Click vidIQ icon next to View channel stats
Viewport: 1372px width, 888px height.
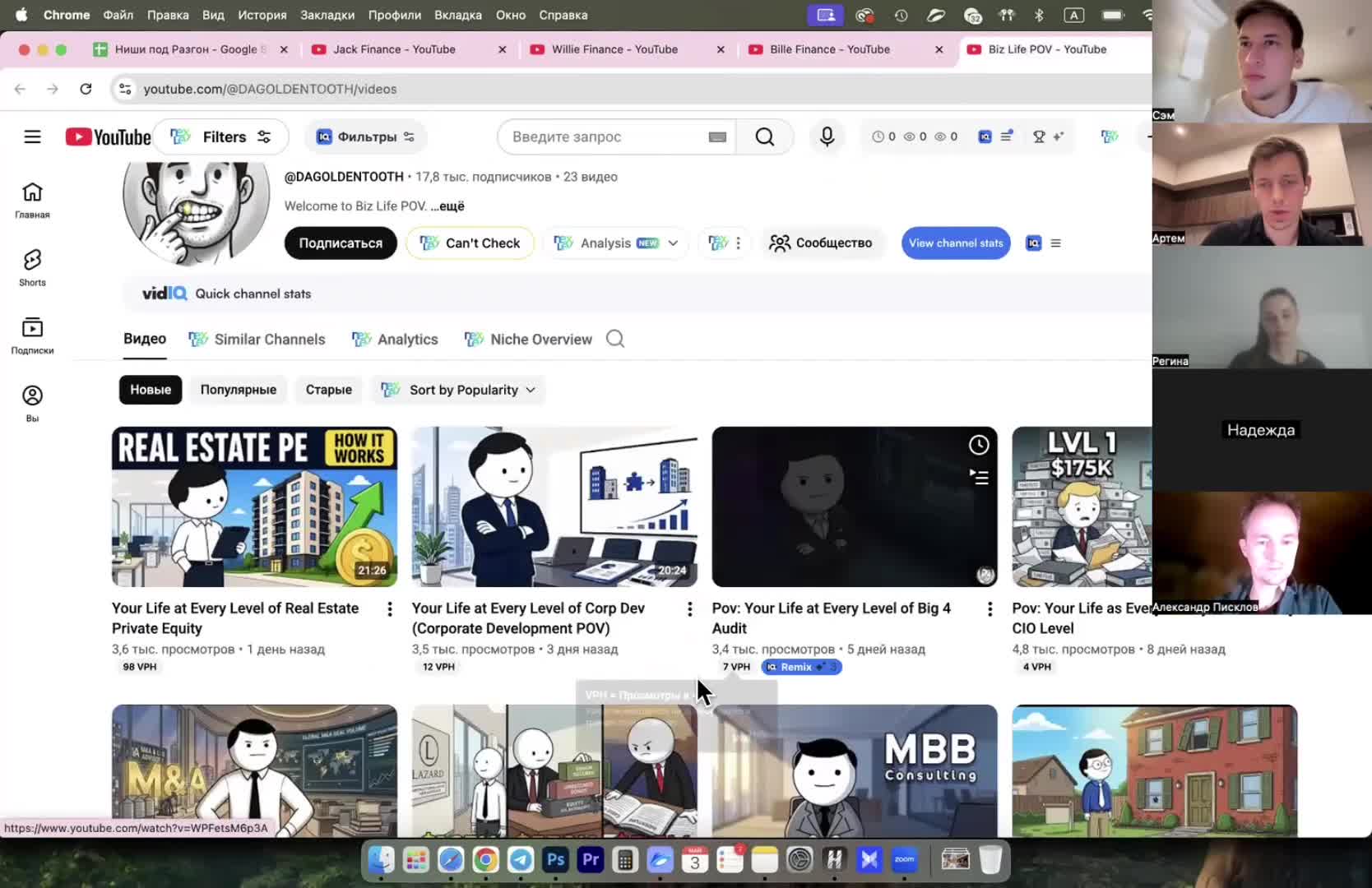[x=1033, y=243]
